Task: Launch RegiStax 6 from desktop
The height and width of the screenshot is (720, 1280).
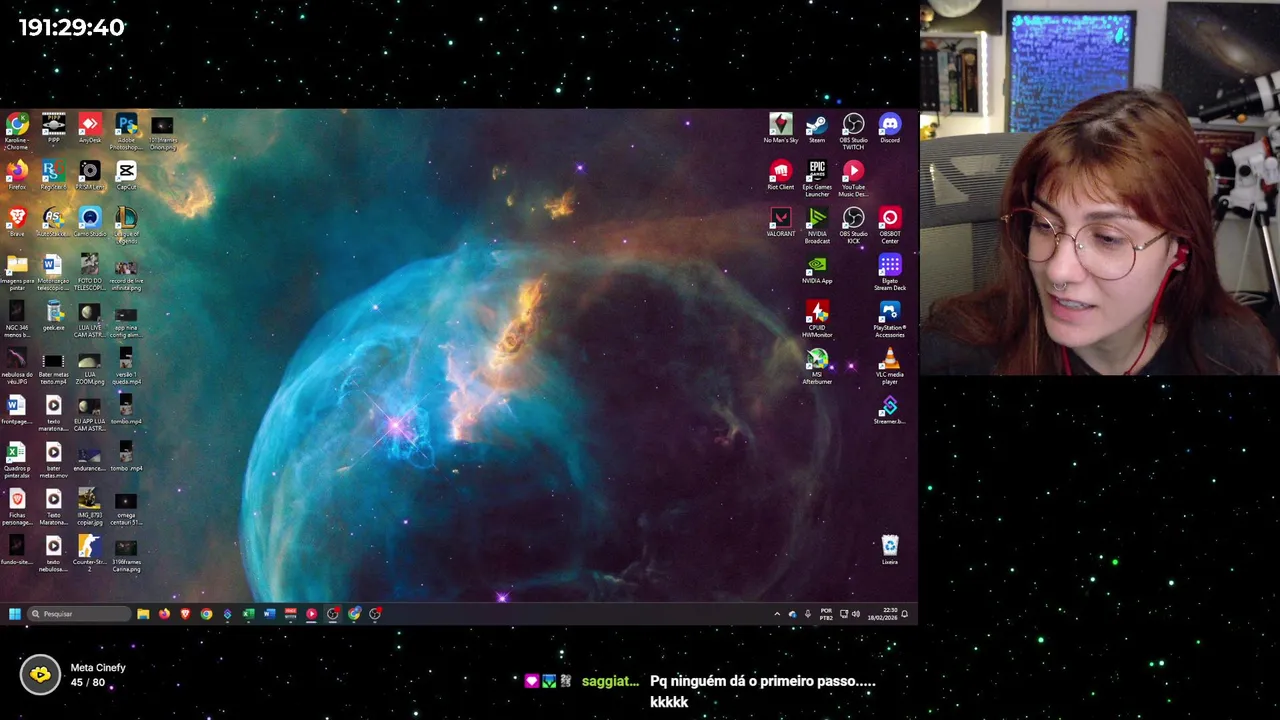Action: (53, 175)
